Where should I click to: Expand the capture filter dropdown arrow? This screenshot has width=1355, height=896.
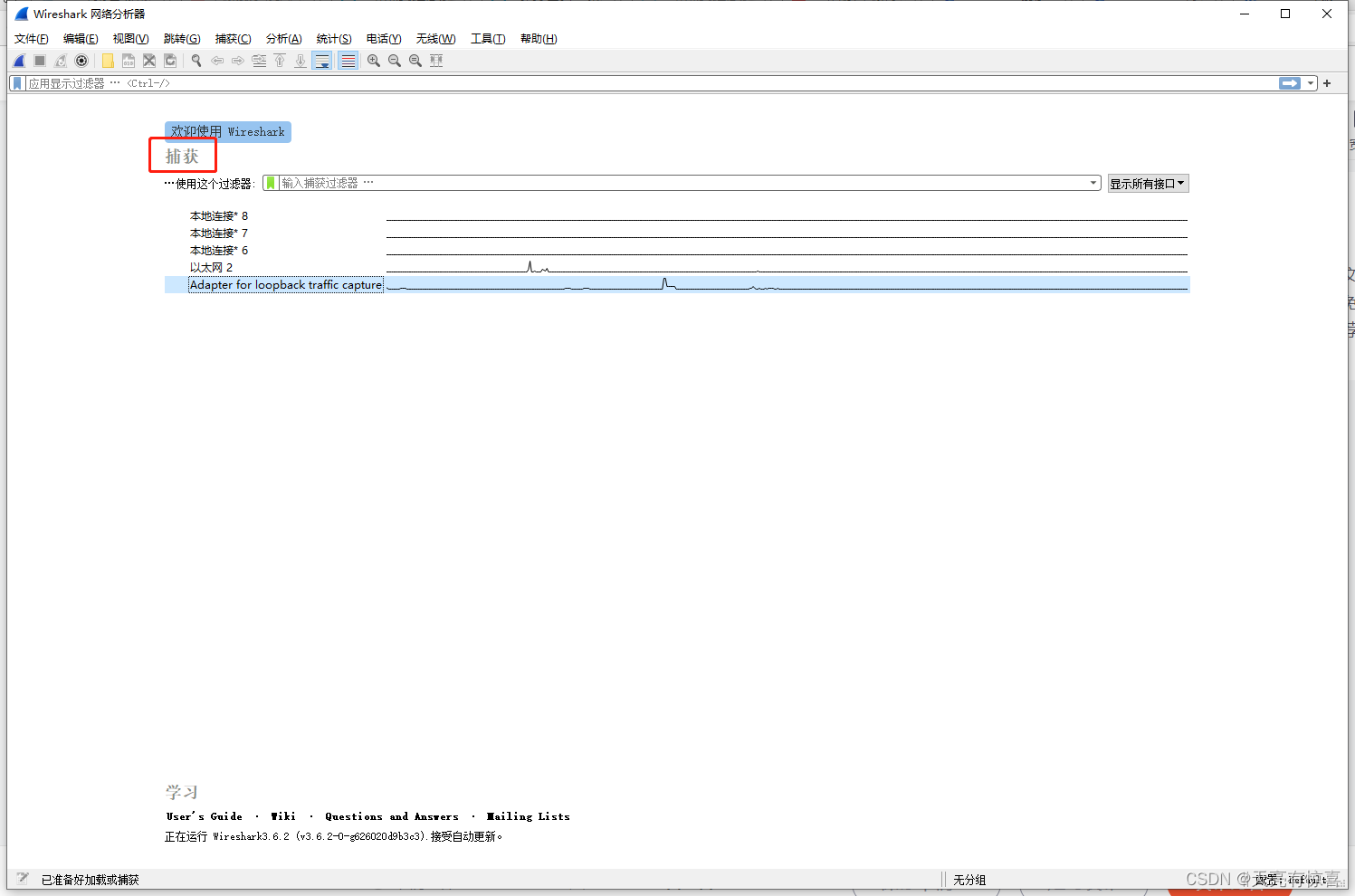1093,183
